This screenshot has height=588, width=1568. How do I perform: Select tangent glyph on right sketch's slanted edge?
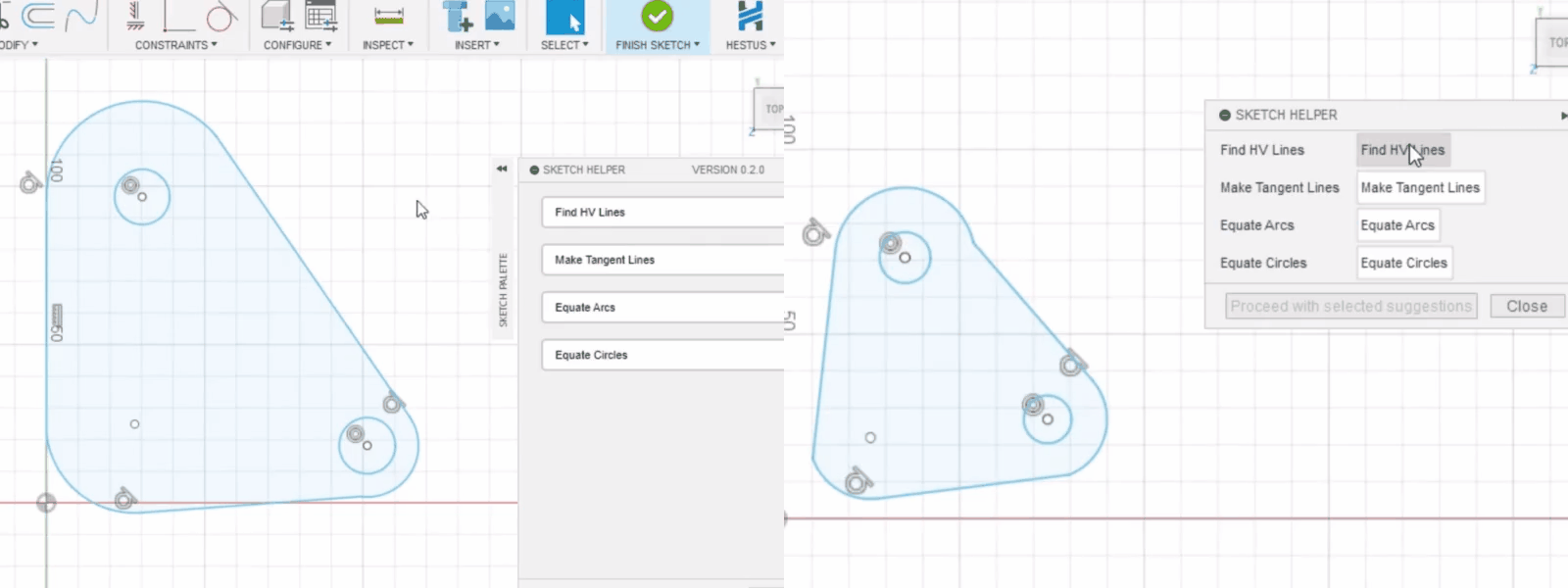coord(1072,364)
